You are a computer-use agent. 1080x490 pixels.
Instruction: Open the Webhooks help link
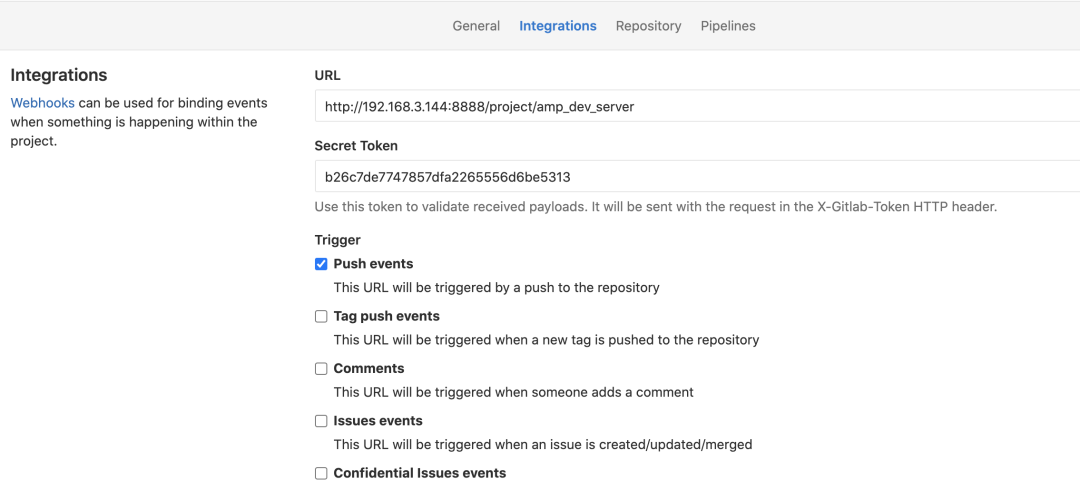coord(43,103)
